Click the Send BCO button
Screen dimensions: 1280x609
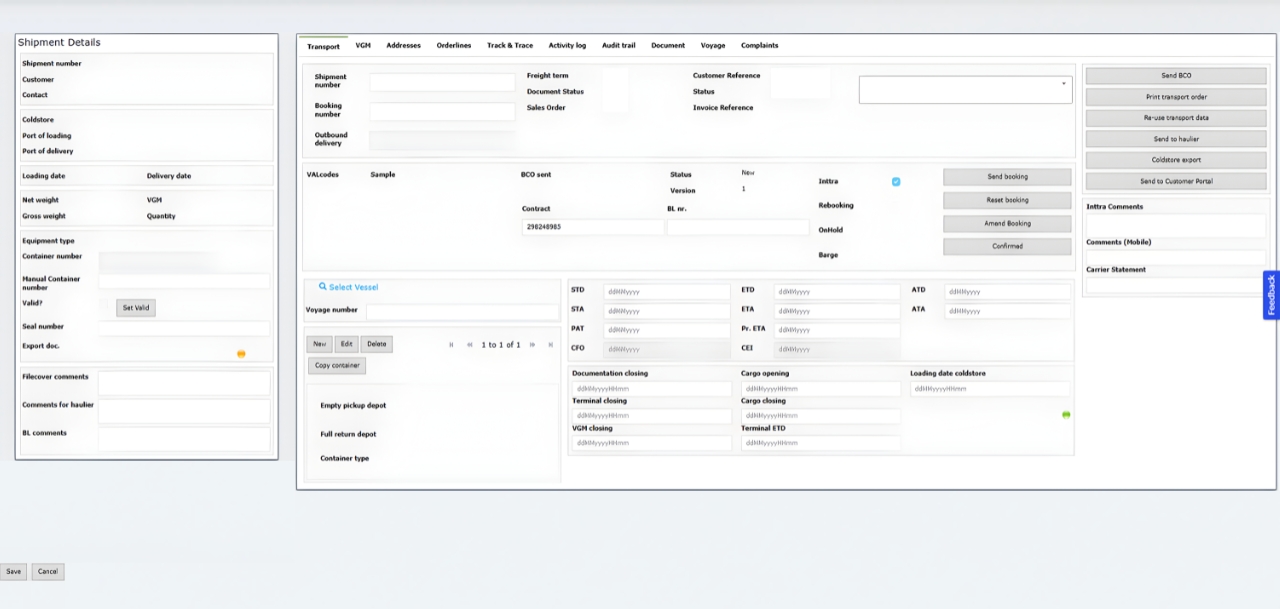(1175, 75)
